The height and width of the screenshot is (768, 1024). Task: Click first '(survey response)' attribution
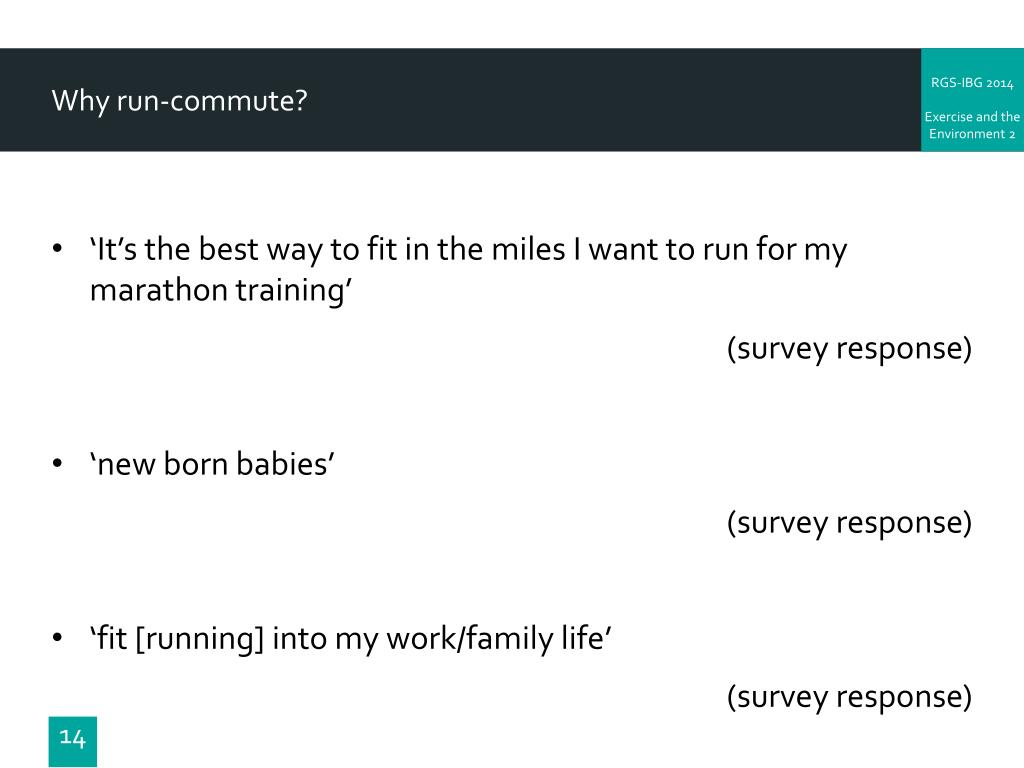tap(849, 349)
